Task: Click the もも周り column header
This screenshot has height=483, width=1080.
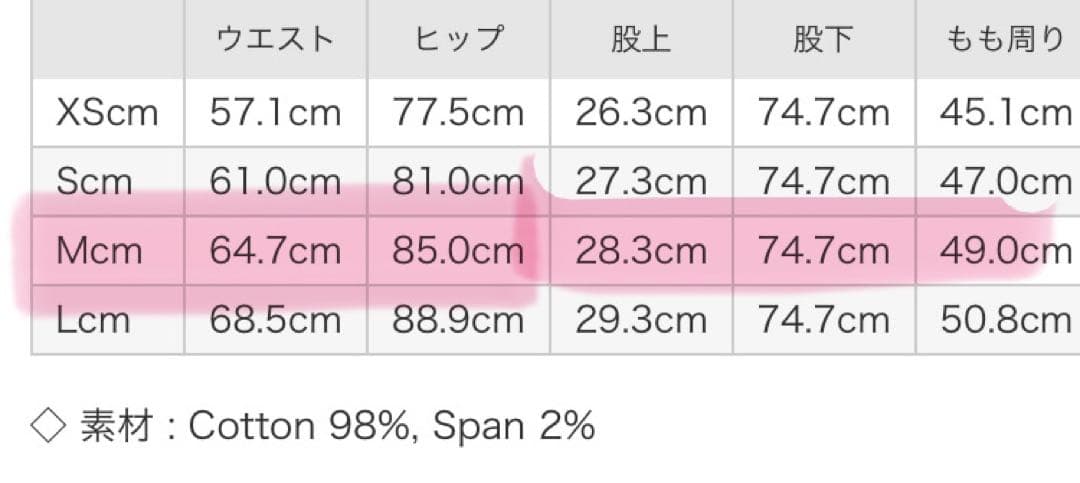Action: click(x=1004, y=40)
